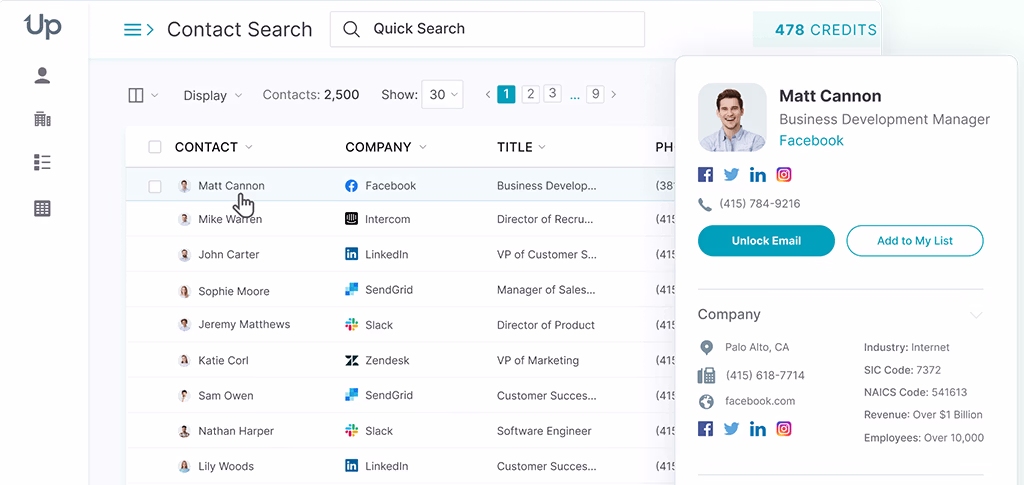Image resolution: width=1024 pixels, height=485 pixels.
Task: Select the Lily Woods contact name
Action: coord(226,466)
